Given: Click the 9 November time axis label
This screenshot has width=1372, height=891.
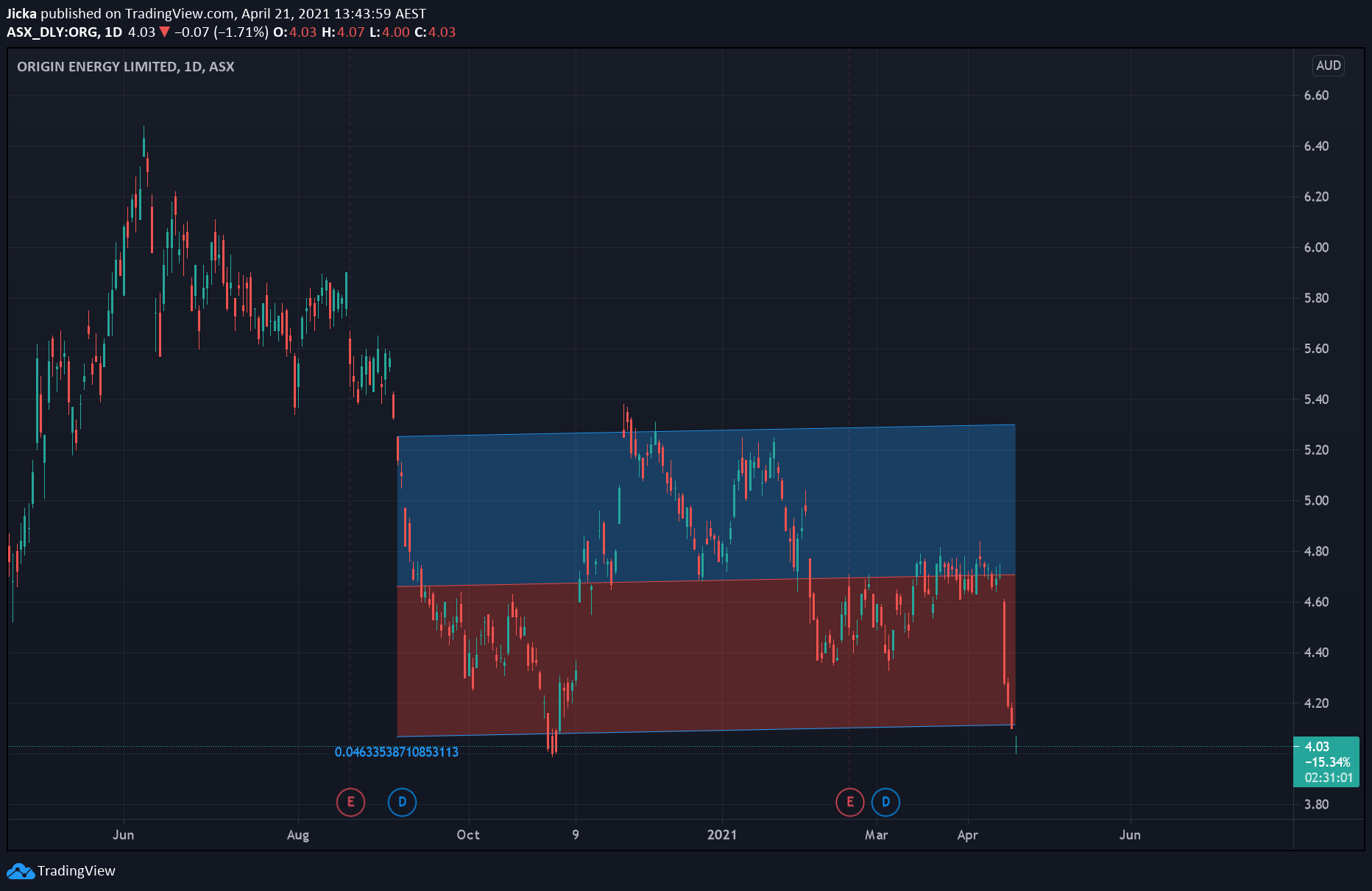Looking at the screenshot, I should [x=576, y=835].
